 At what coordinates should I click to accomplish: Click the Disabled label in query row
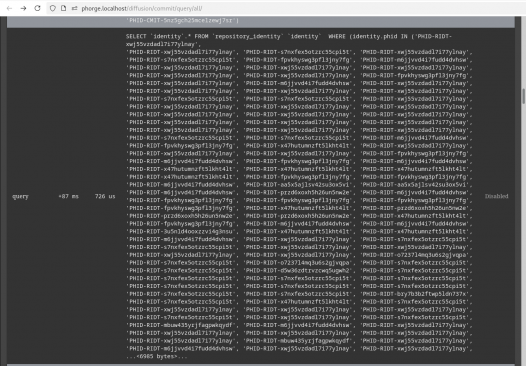[x=496, y=196]
